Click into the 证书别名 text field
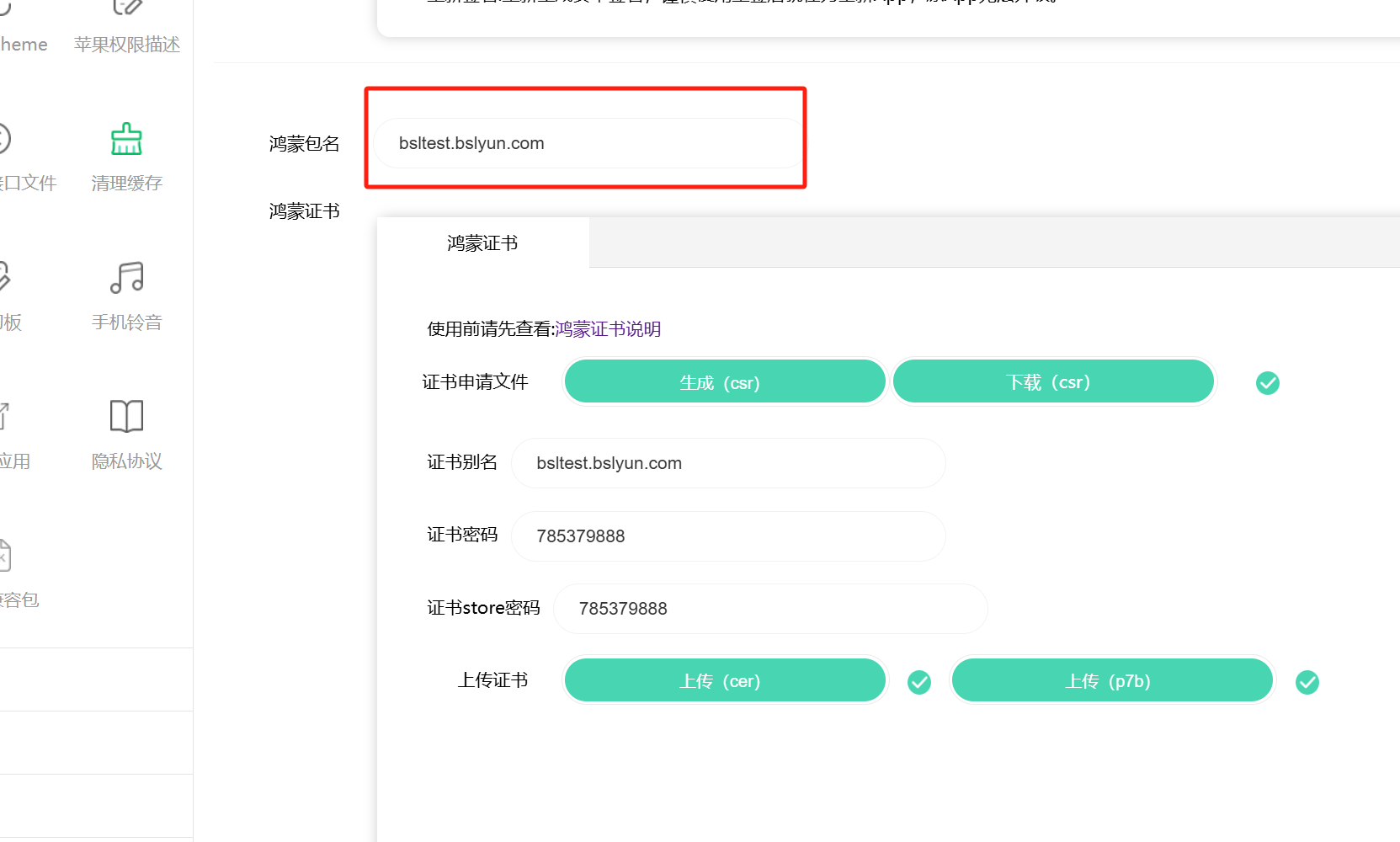 point(728,463)
